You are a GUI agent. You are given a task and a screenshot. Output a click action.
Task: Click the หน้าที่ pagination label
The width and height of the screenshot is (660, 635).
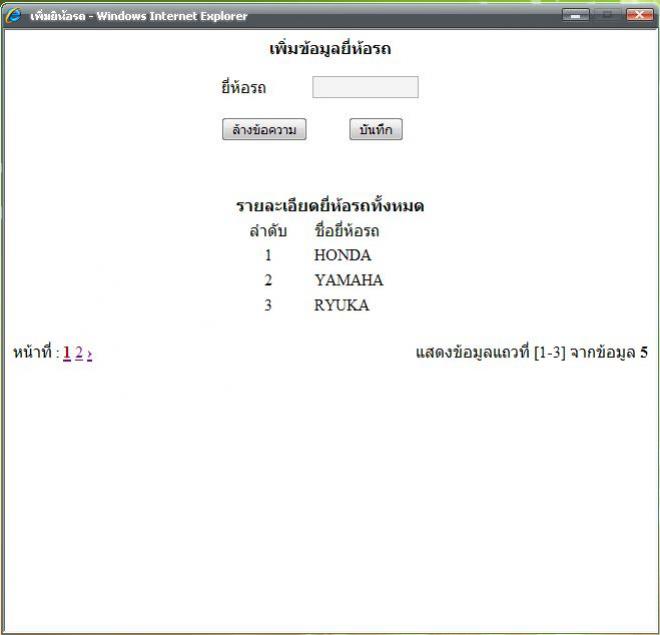coord(32,352)
